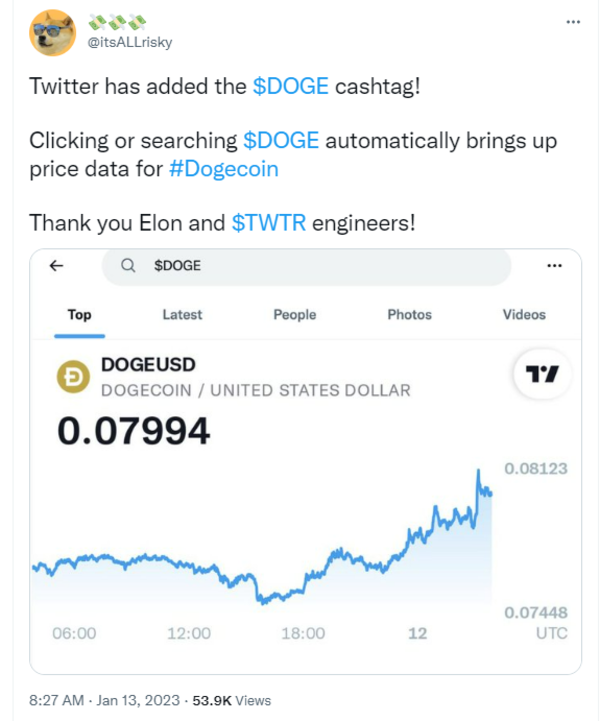Switch to the Top tab

[79, 314]
